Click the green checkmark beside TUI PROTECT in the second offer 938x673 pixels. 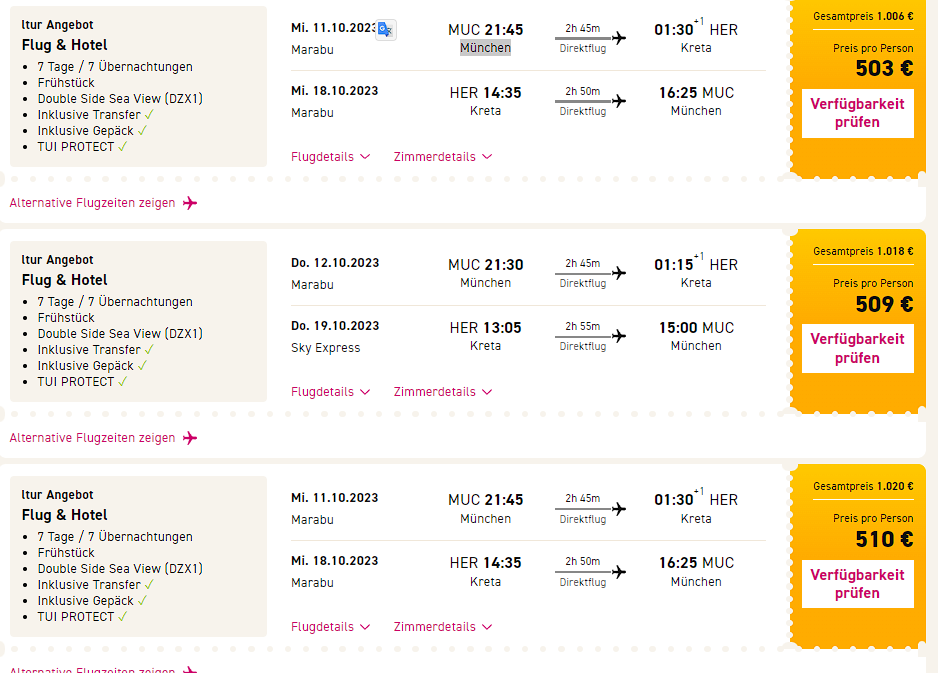point(123,381)
